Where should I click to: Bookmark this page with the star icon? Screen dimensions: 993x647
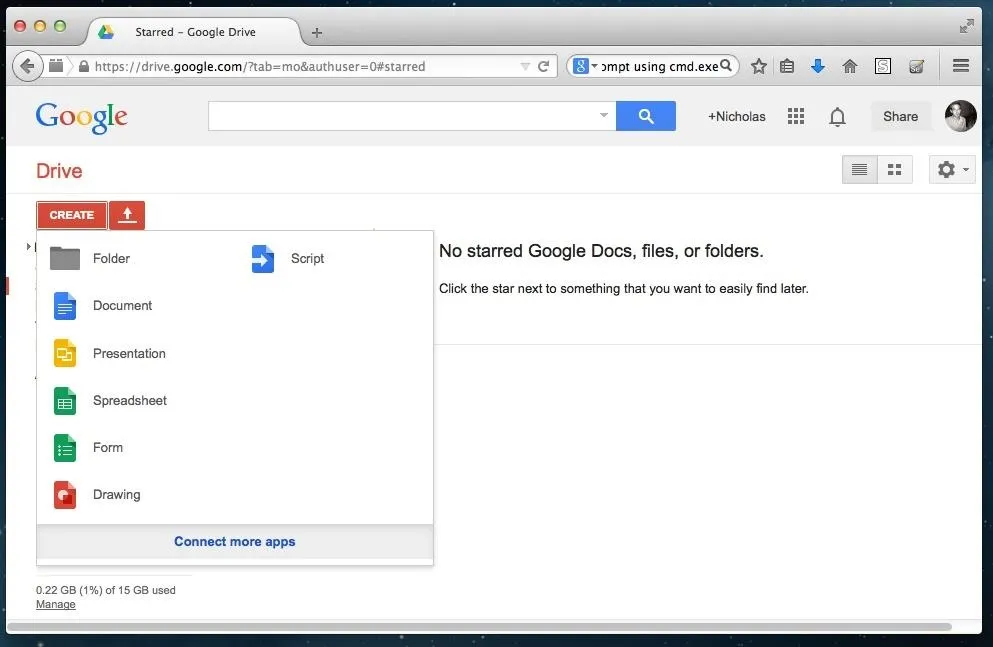coord(759,66)
